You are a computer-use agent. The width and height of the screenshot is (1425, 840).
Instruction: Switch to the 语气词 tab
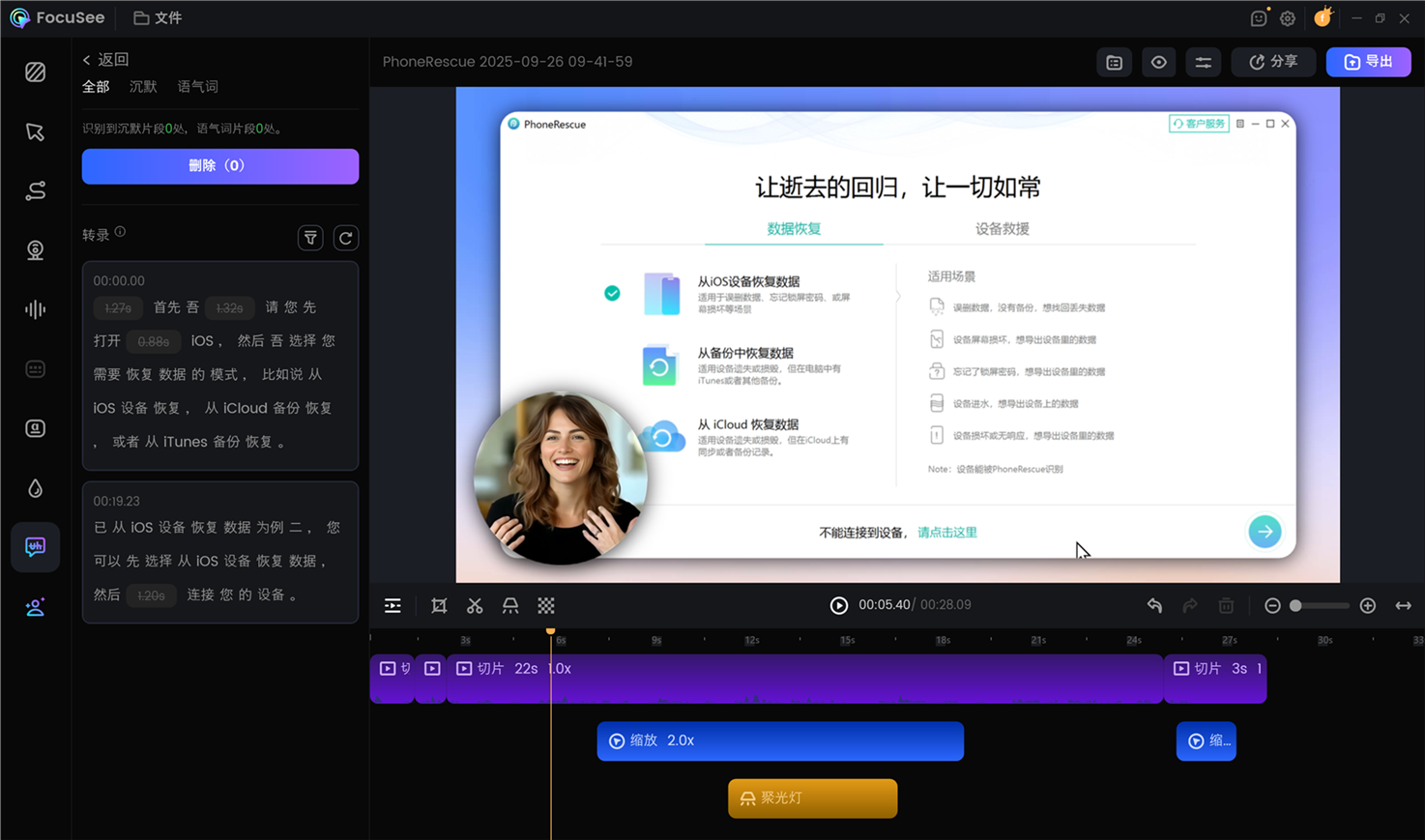[196, 86]
